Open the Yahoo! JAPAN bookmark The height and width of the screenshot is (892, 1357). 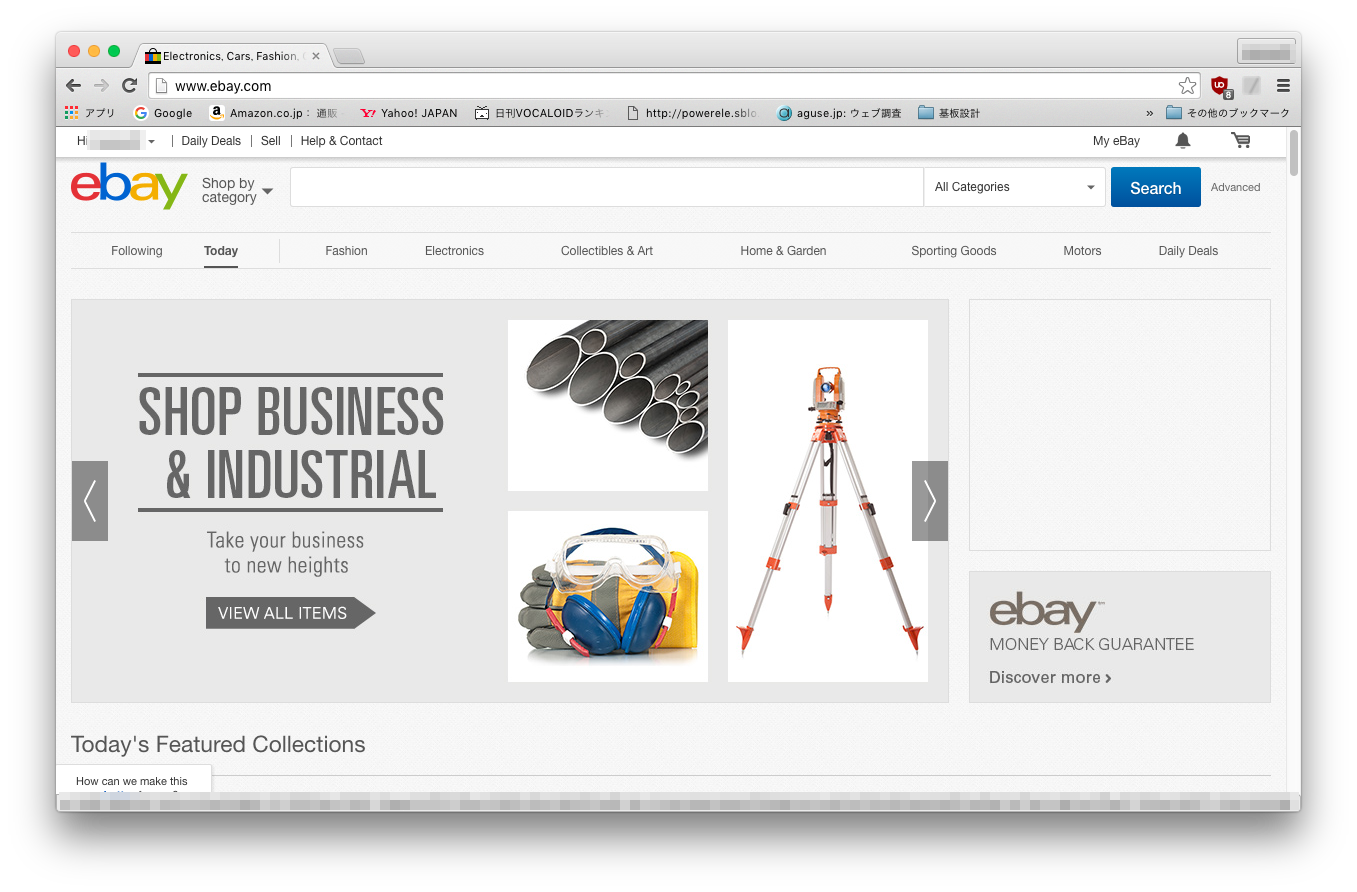pos(409,113)
